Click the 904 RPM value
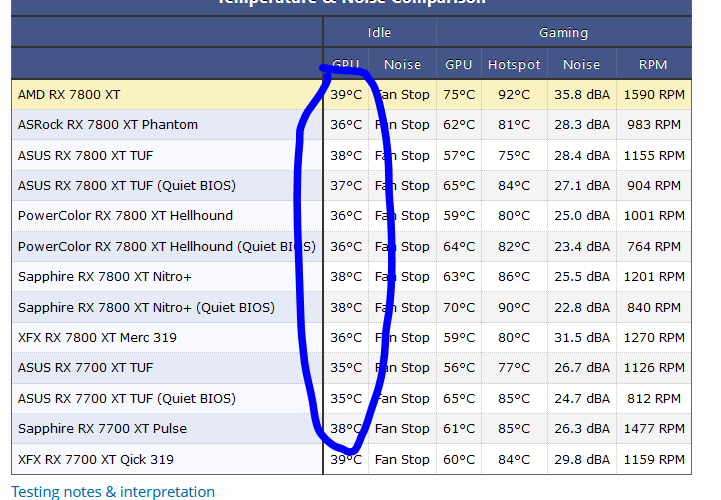The image size is (721, 500). click(654, 186)
